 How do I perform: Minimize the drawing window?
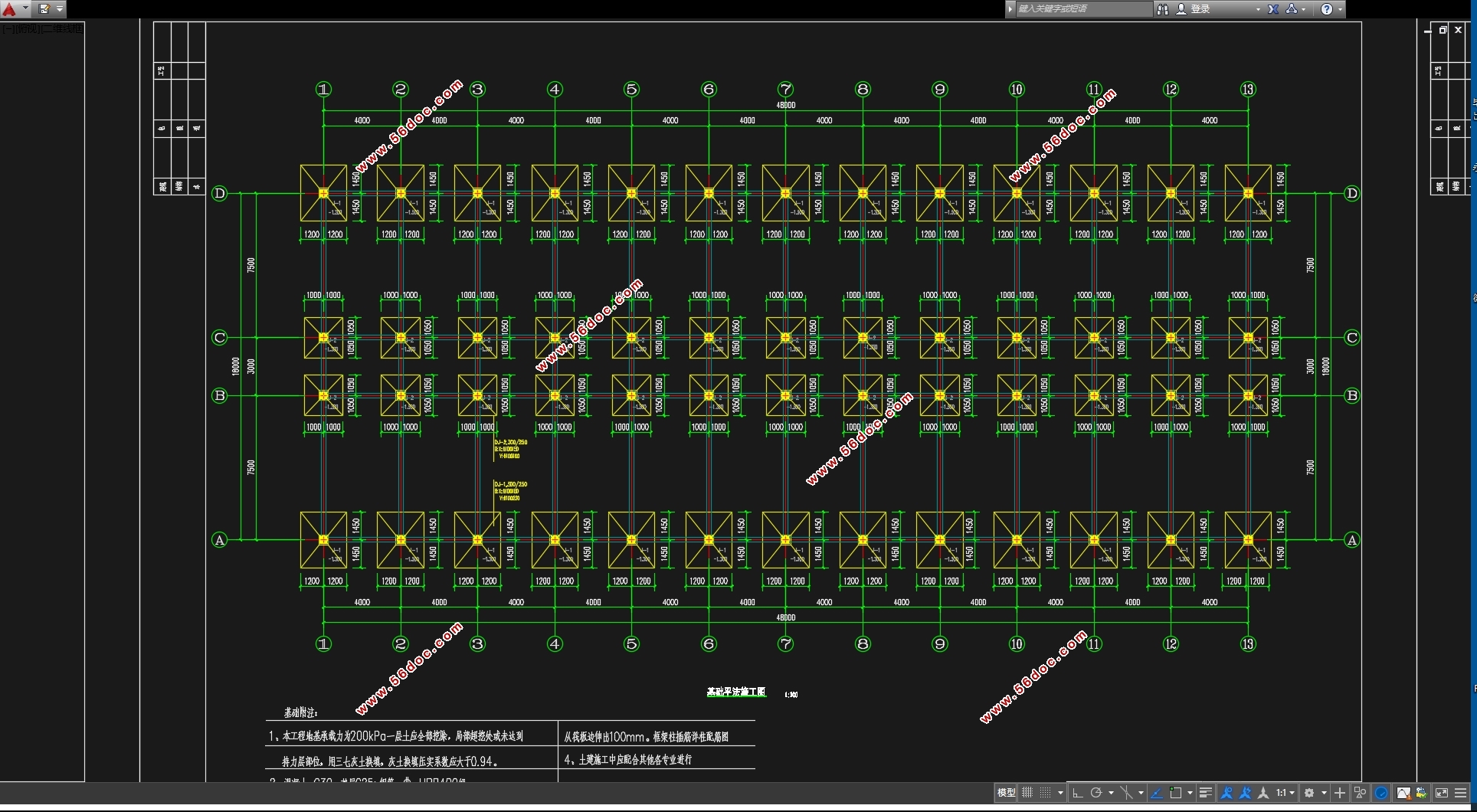(x=1427, y=31)
